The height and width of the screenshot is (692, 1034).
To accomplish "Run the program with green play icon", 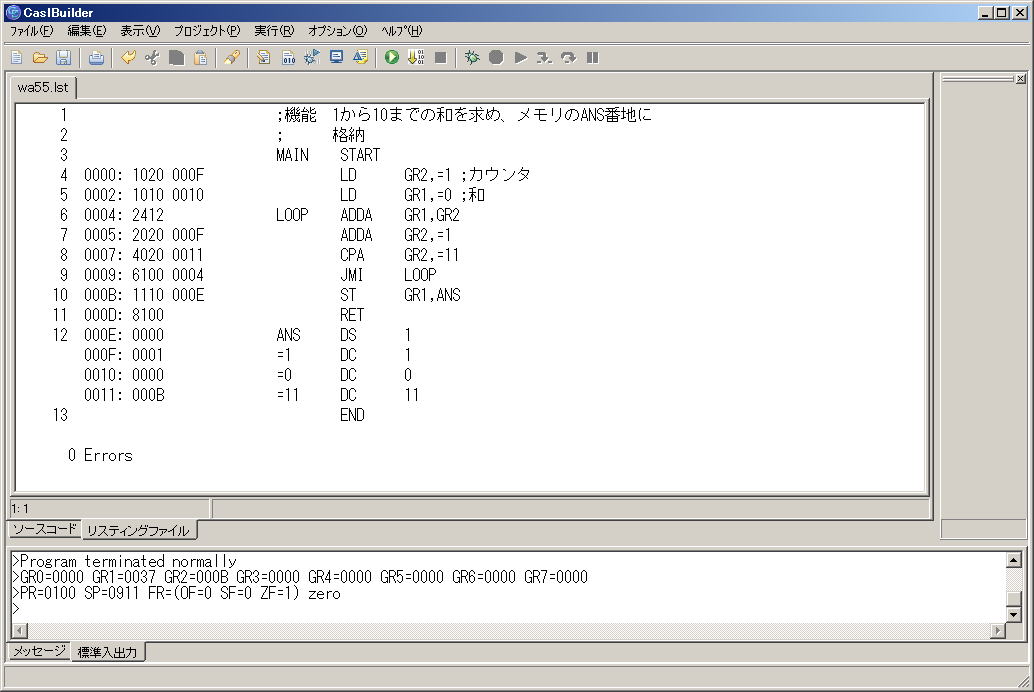I will tap(392, 58).
